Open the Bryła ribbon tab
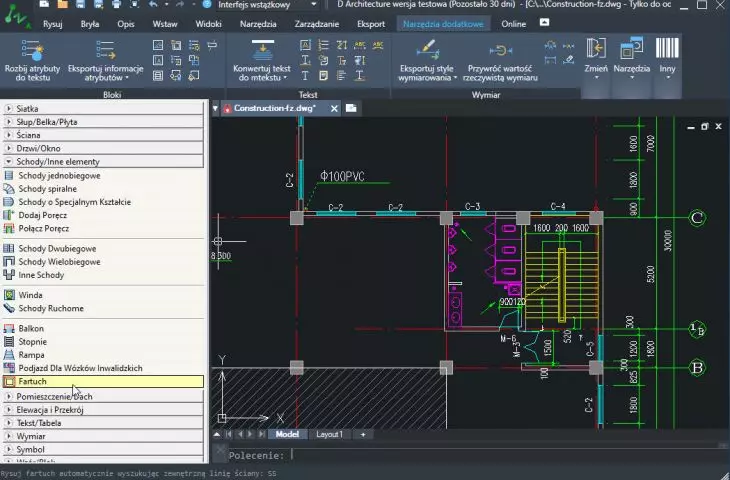Screen dimensions: 730x480 pos(89,24)
